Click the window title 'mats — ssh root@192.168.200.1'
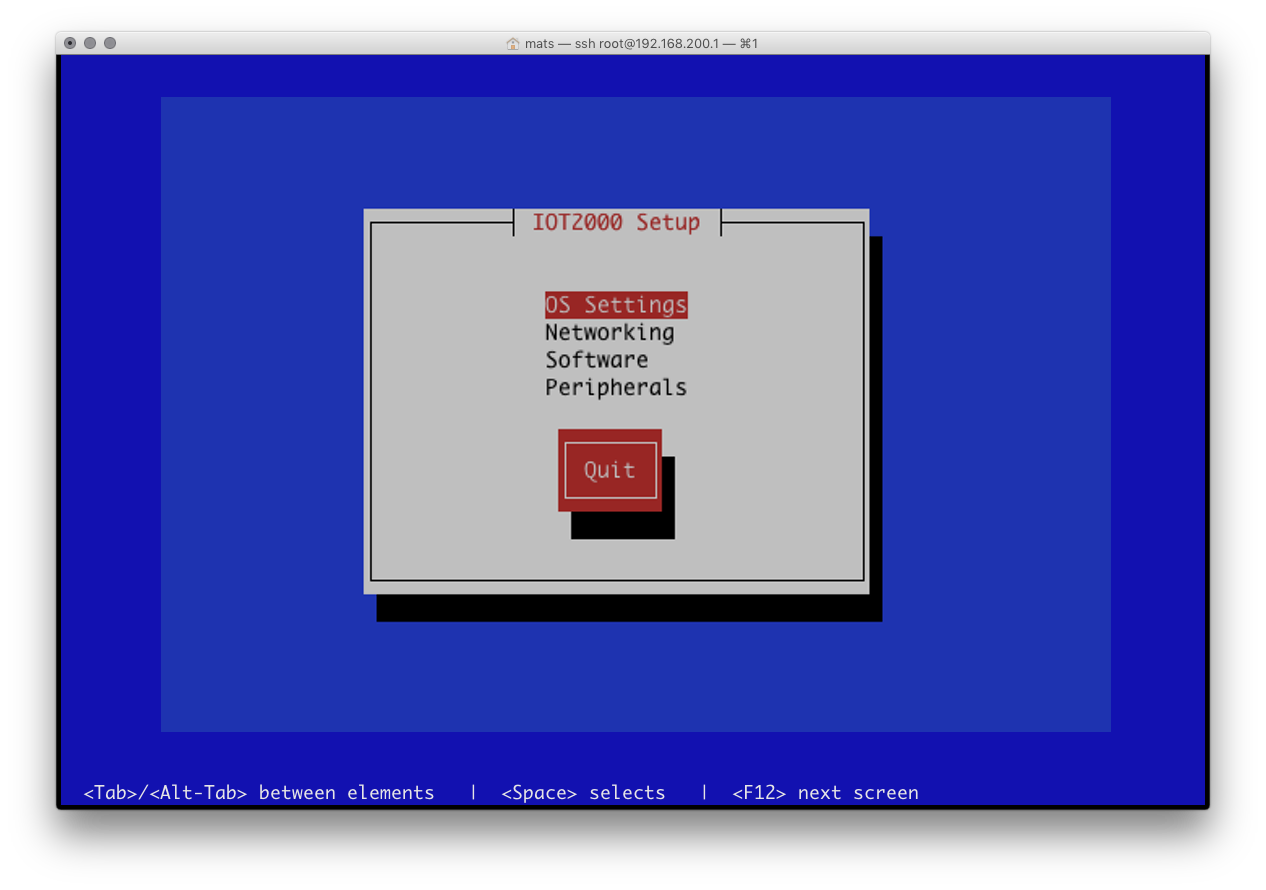The height and width of the screenshot is (890, 1266). (641, 44)
